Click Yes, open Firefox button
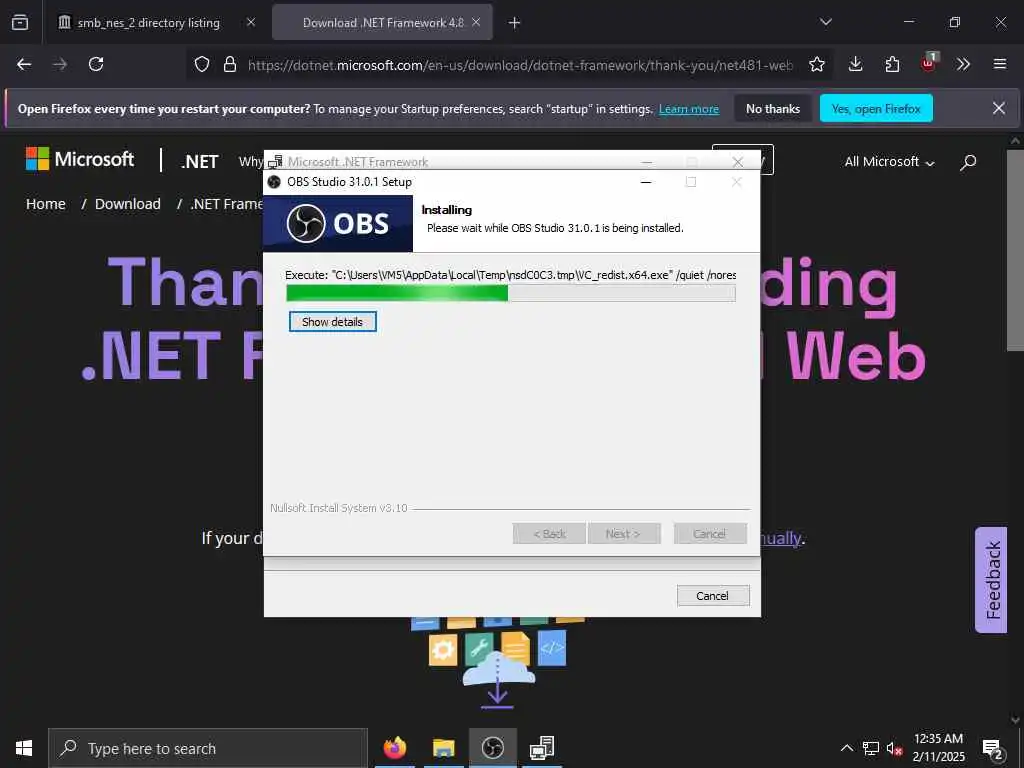 pyautogui.click(x=876, y=108)
